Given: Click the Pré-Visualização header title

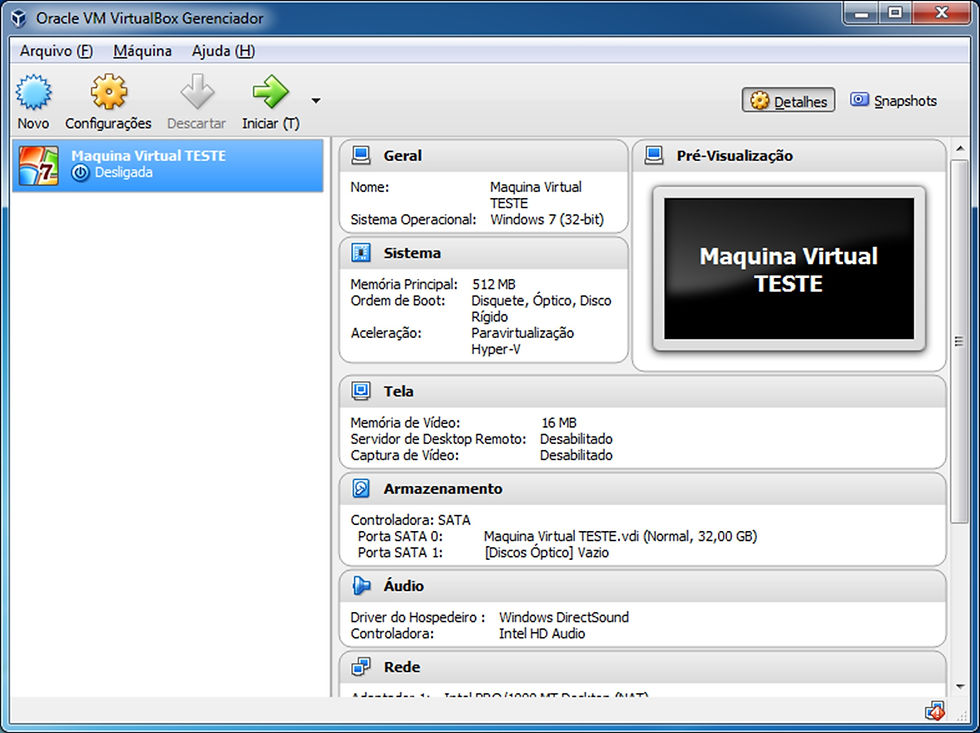Looking at the screenshot, I should (734, 156).
